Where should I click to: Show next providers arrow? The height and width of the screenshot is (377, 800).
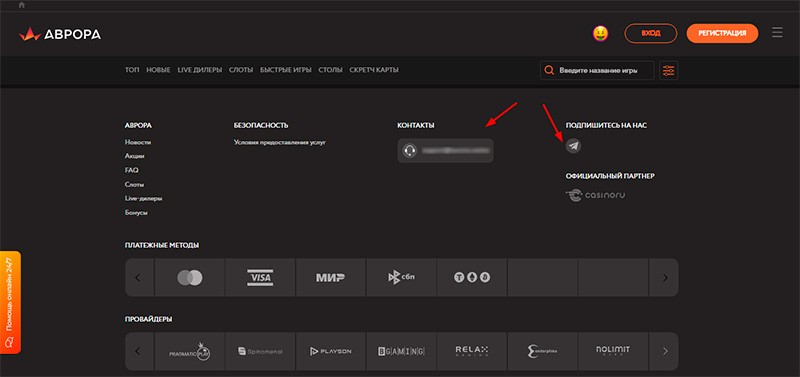point(664,351)
